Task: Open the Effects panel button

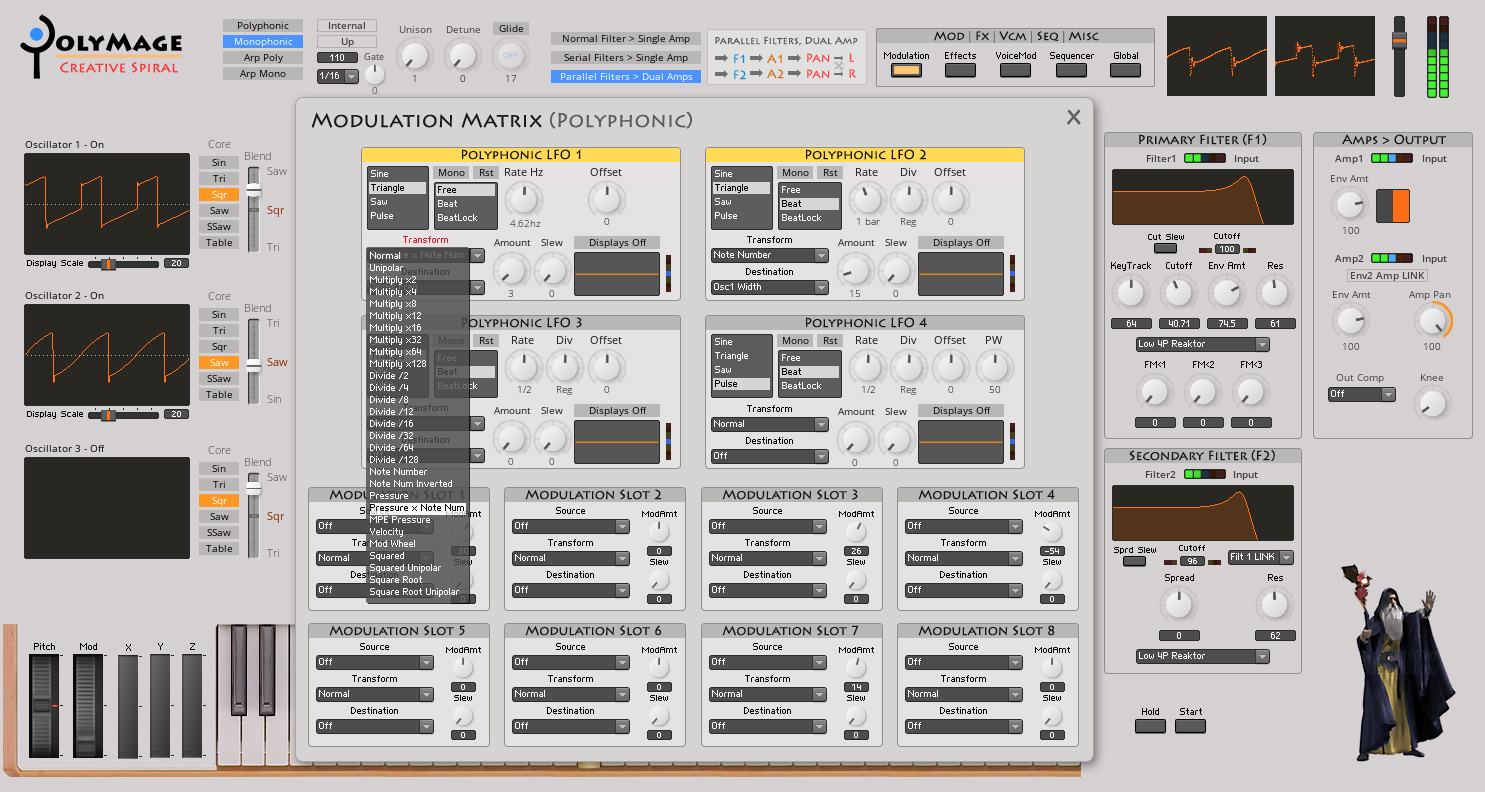Action: click(960, 70)
